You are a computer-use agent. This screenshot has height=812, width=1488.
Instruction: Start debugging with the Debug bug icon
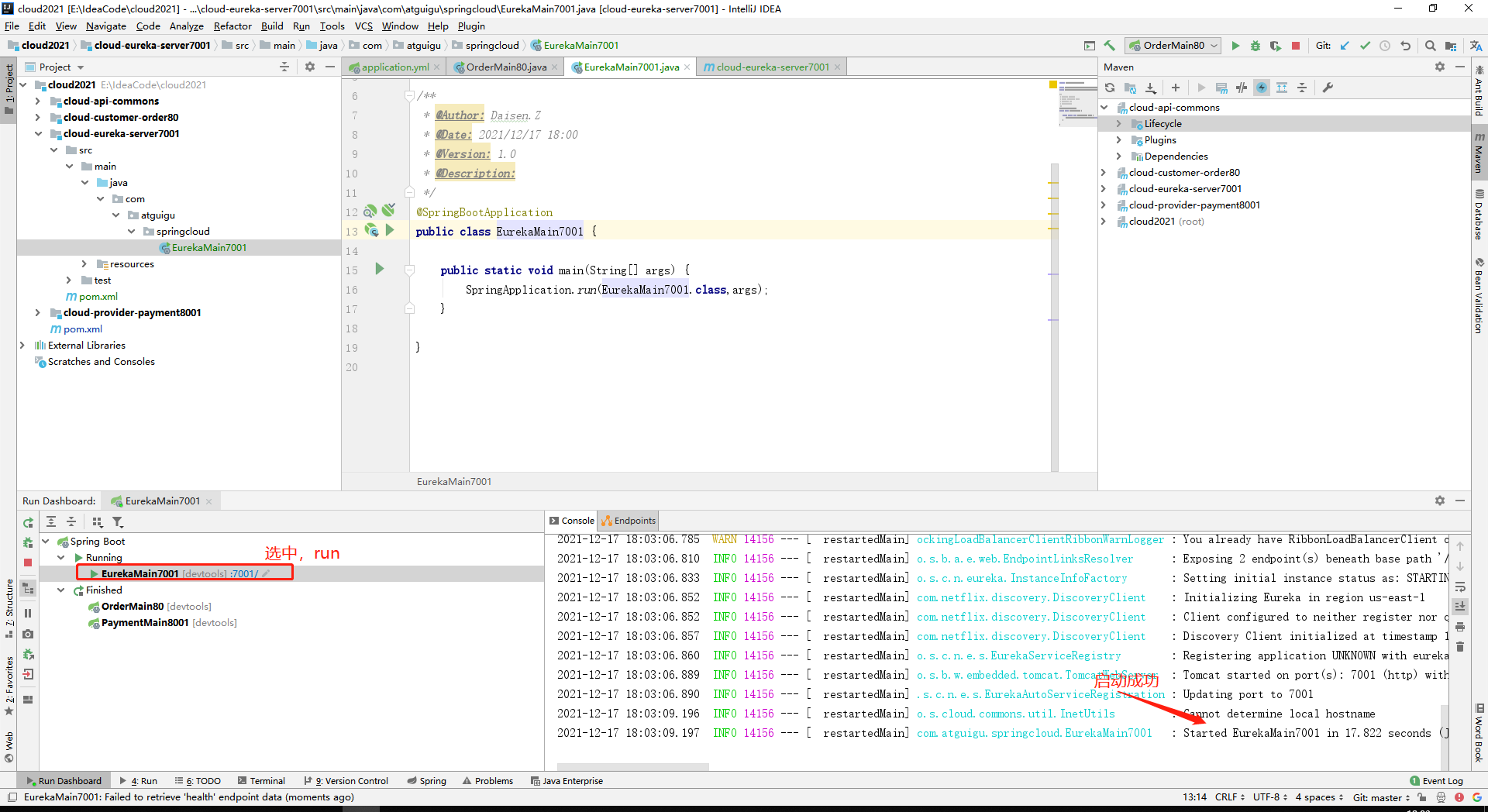click(1255, 46)
